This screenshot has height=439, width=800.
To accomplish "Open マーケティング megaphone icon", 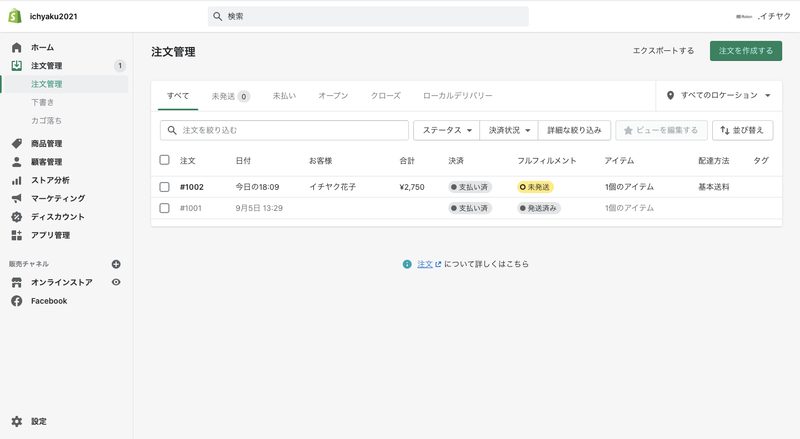I will click(x=17, y=199).
